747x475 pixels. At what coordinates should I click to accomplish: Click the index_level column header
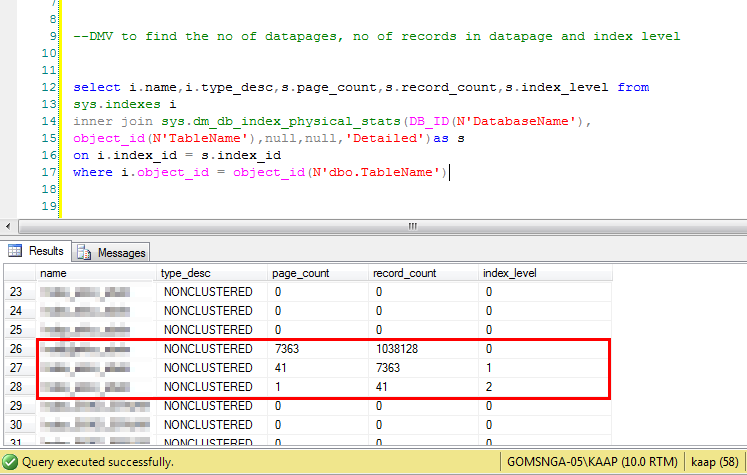coord(545,273)
